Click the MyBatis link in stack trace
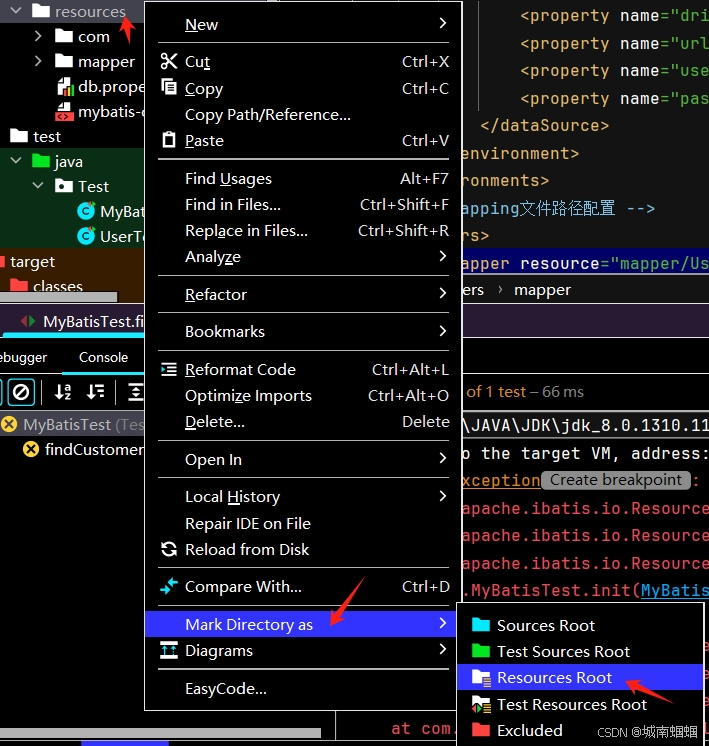 pos(675,590)
